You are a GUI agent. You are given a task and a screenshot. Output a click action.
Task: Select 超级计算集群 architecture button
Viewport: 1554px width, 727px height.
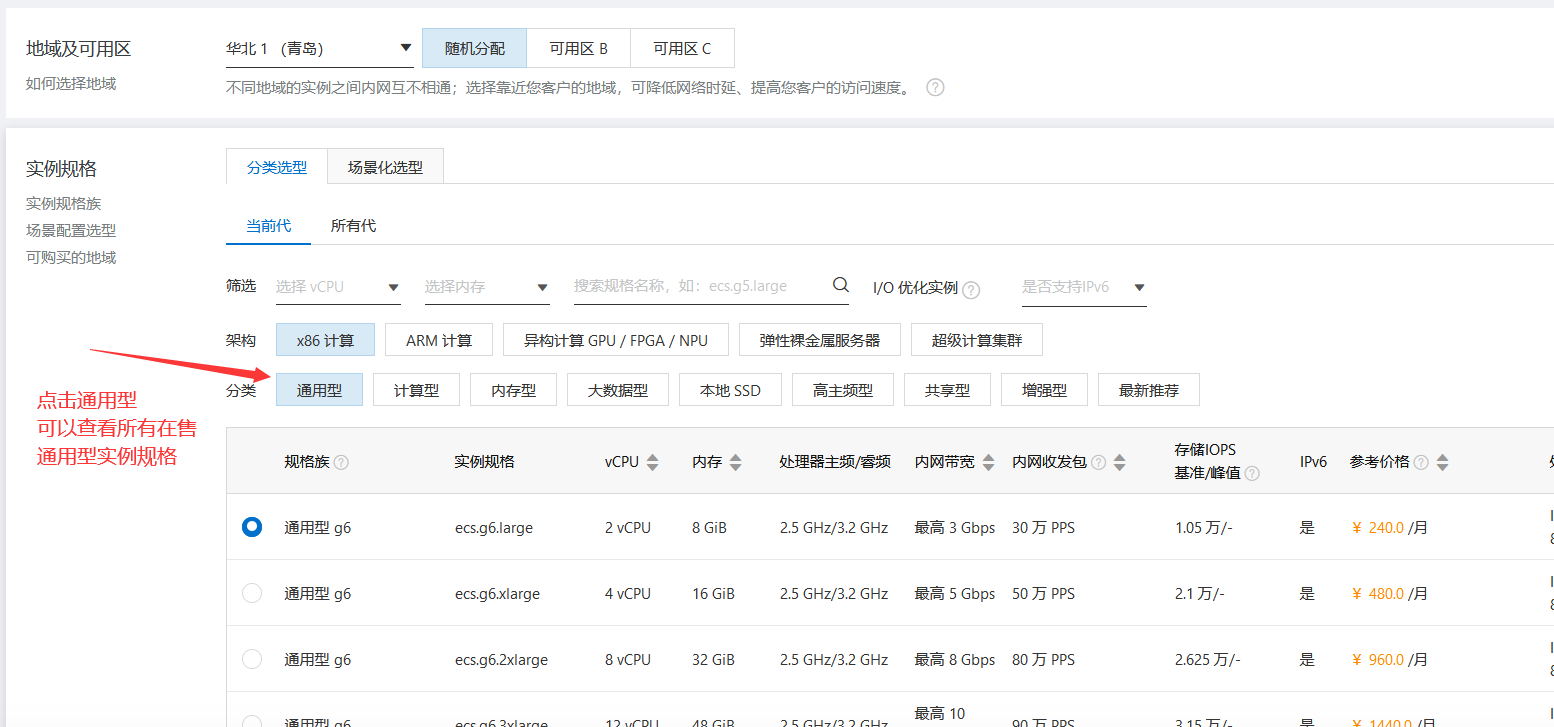pos(977,340)
